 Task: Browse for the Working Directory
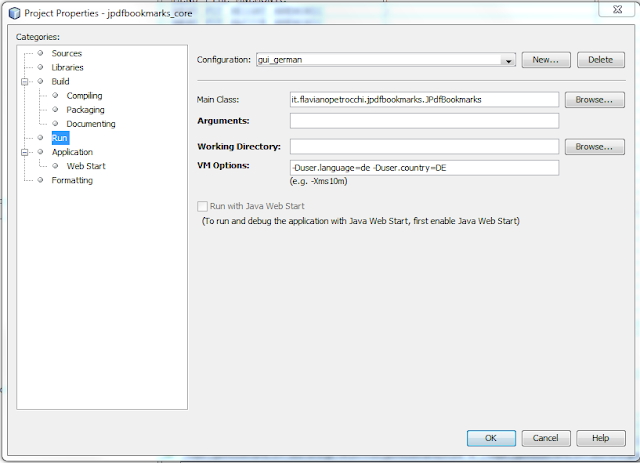[594, 147]
